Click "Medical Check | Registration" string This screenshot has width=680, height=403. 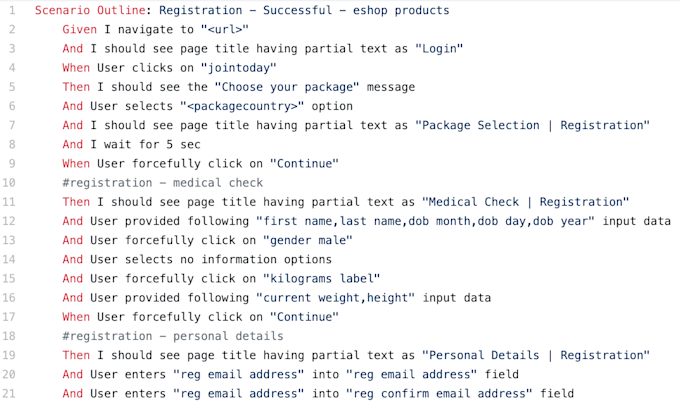(x=526, y=202)
